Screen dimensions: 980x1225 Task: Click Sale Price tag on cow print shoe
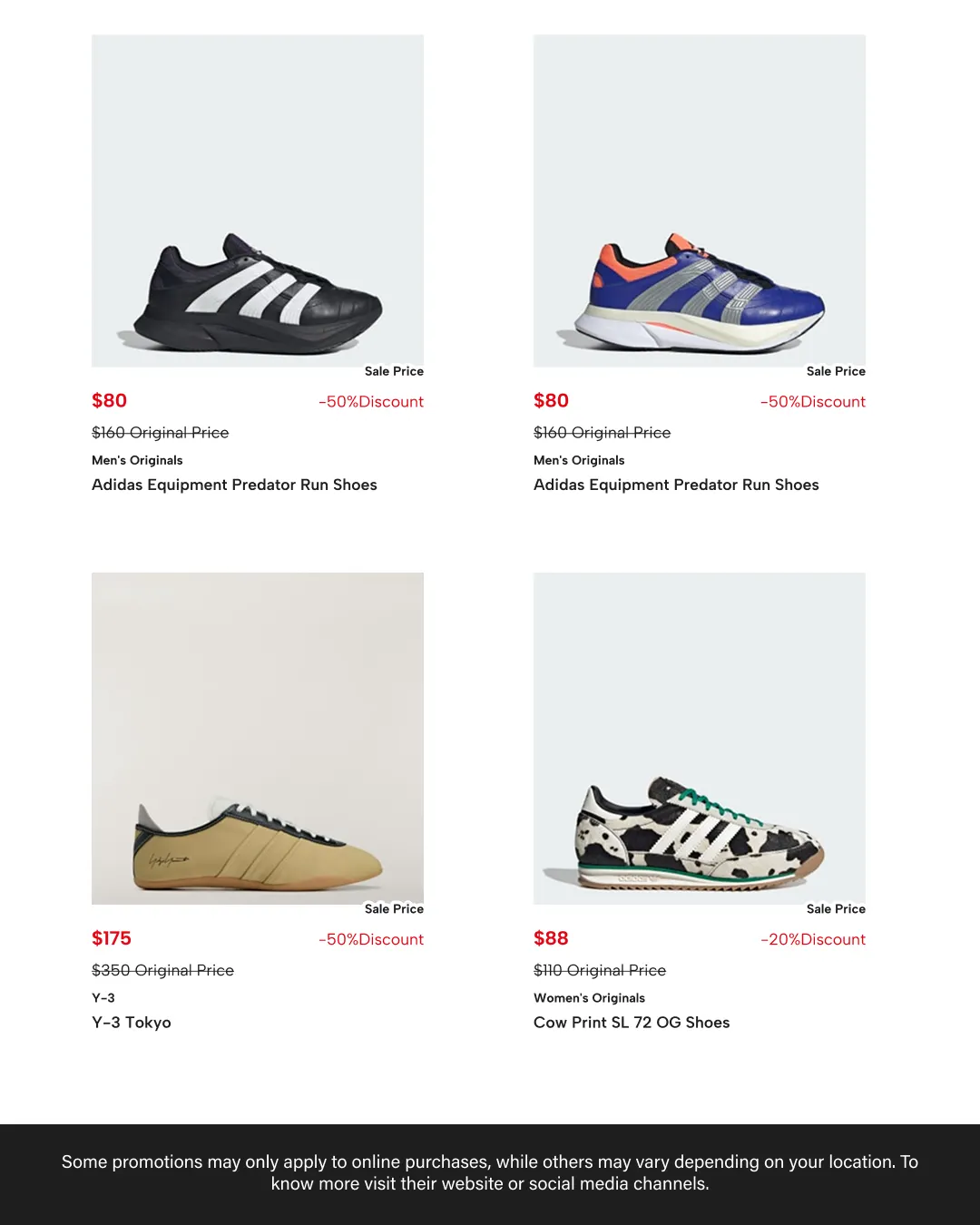(x=836, y=908)
